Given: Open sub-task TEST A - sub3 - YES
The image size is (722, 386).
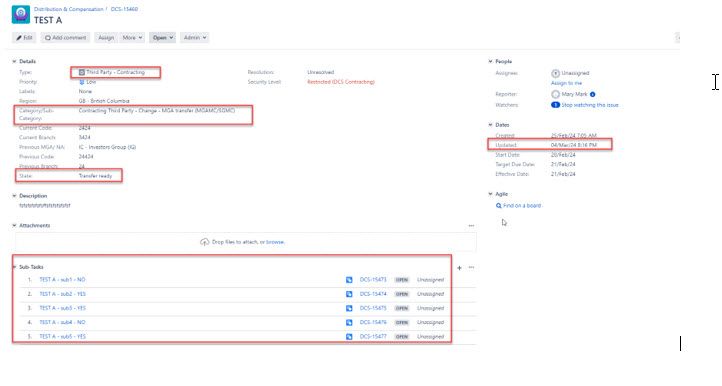Looking at the screenshot, I should (x=63, y=308).
